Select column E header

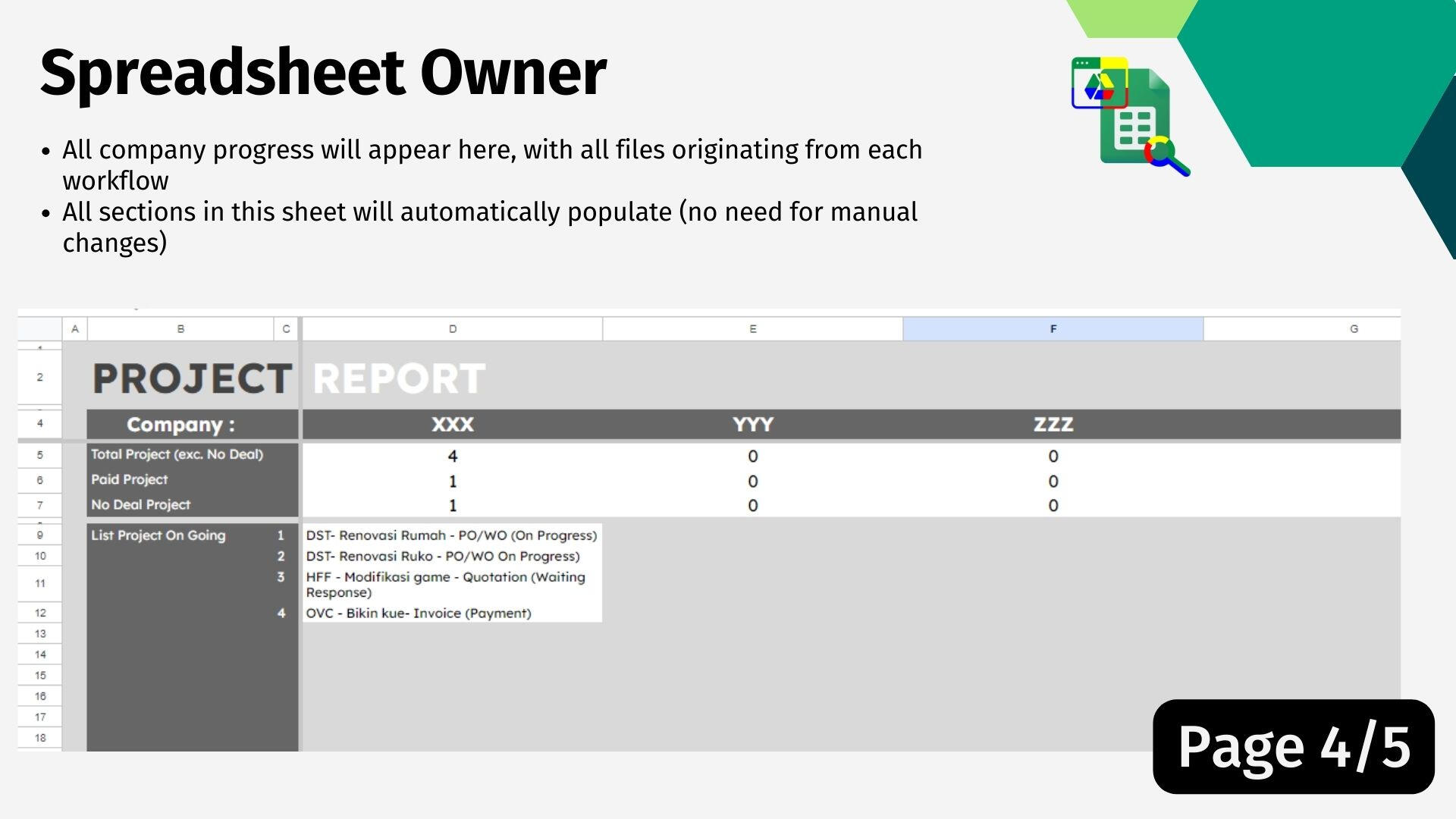point(752,329)
